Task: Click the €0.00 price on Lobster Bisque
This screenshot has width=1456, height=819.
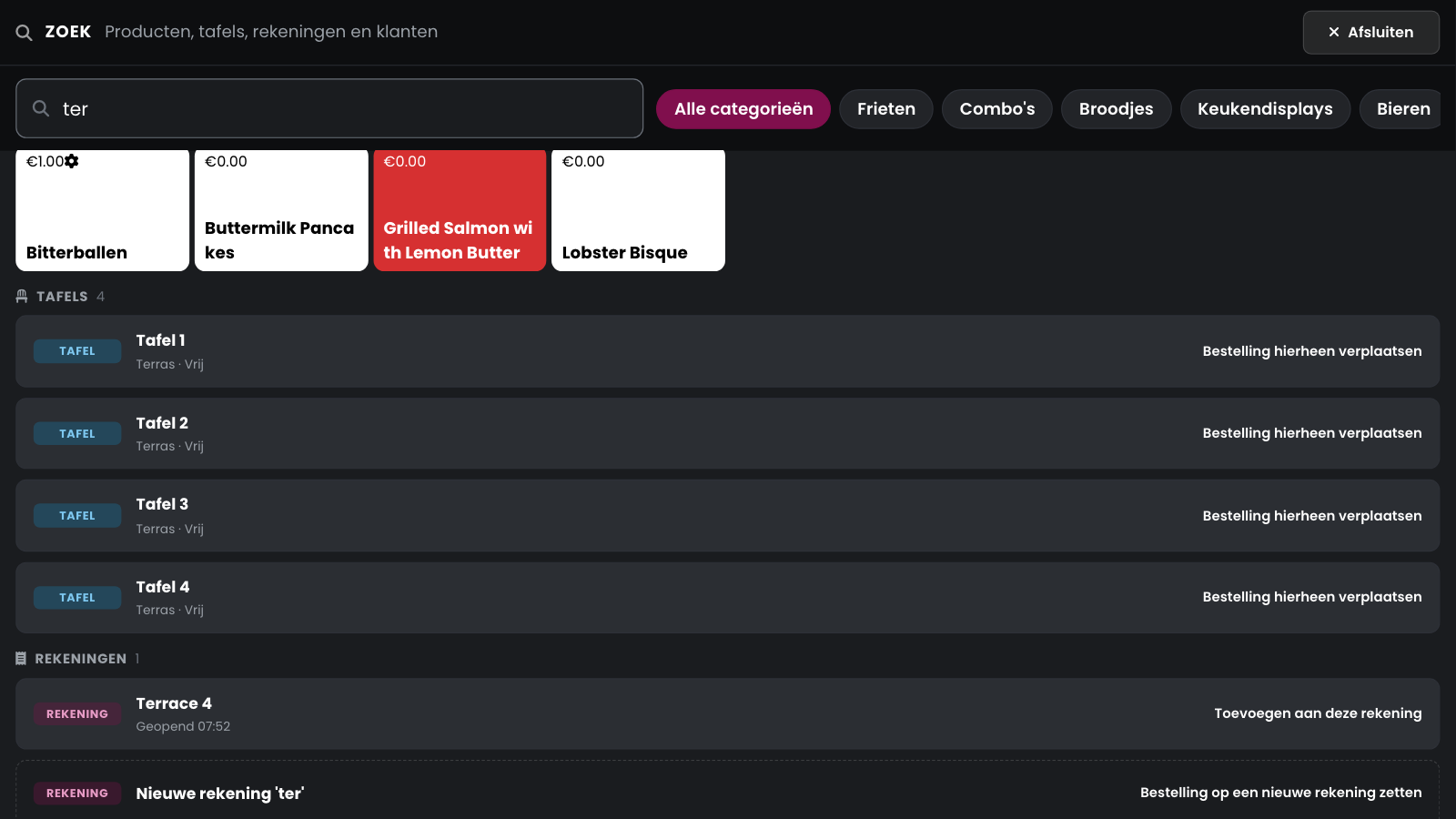Action: [x=583, y=161]
